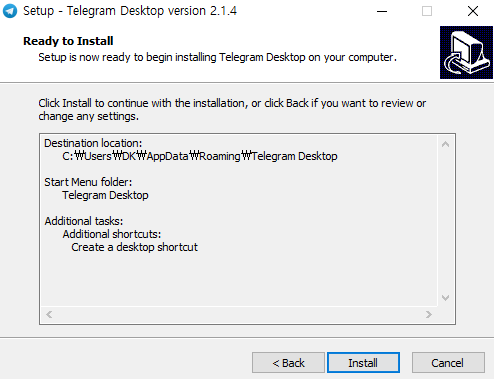Click the Telegram icon in title bar
Screen dimensions: 494x379
10,11
